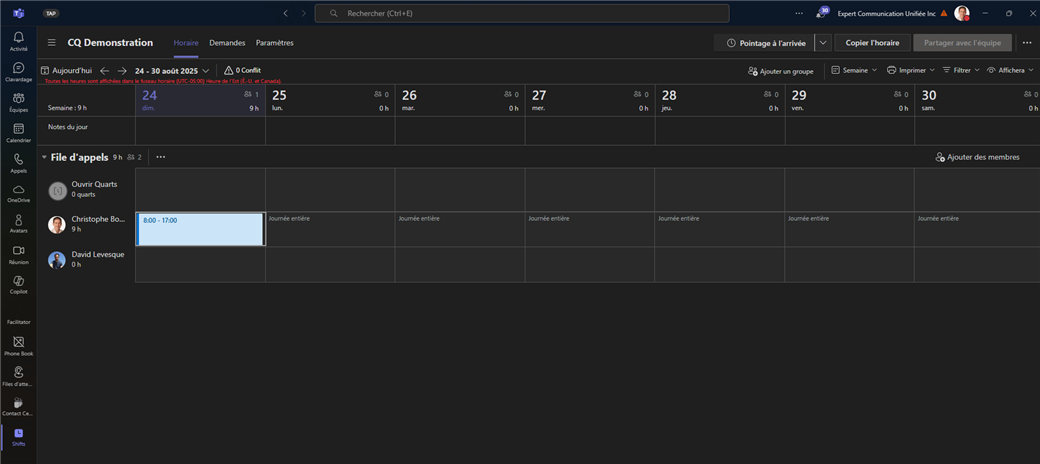
Task: Check 0 Conflit indicator
Action: 243,70
